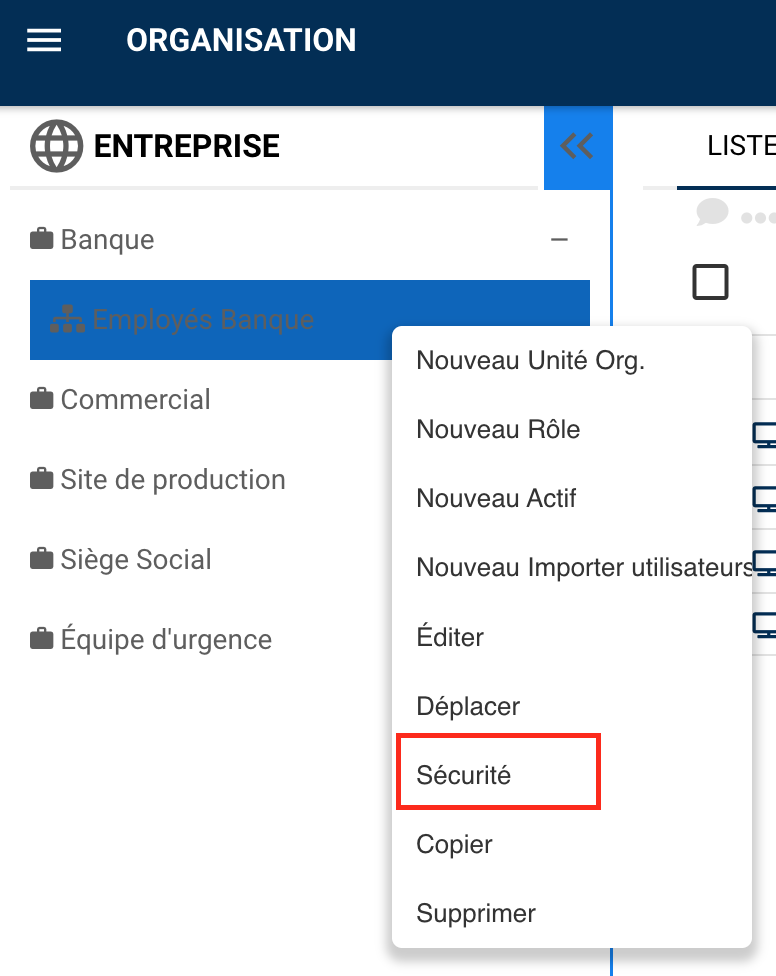776x976 pixels.
Task: Choose Éditer from the context menu
Action: 450,637
